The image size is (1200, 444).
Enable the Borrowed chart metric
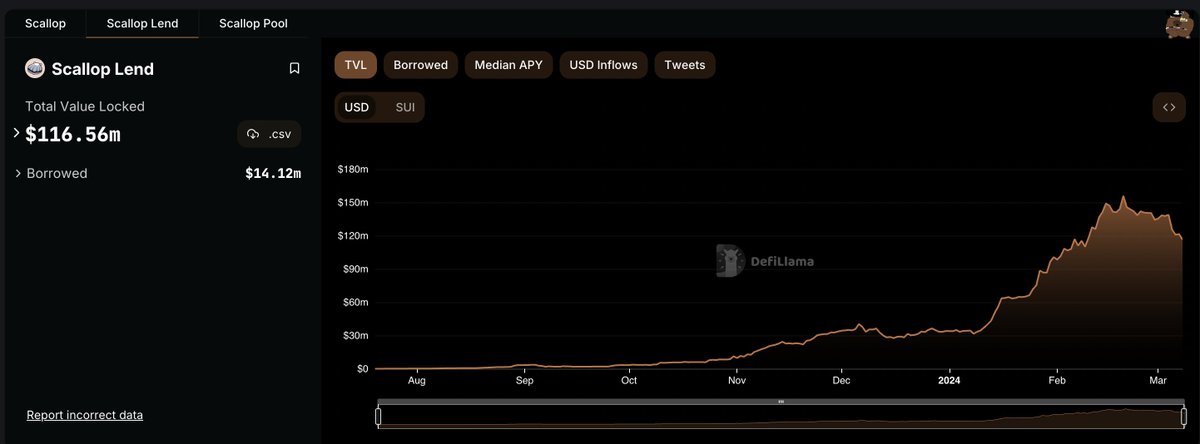pos(421,65)
